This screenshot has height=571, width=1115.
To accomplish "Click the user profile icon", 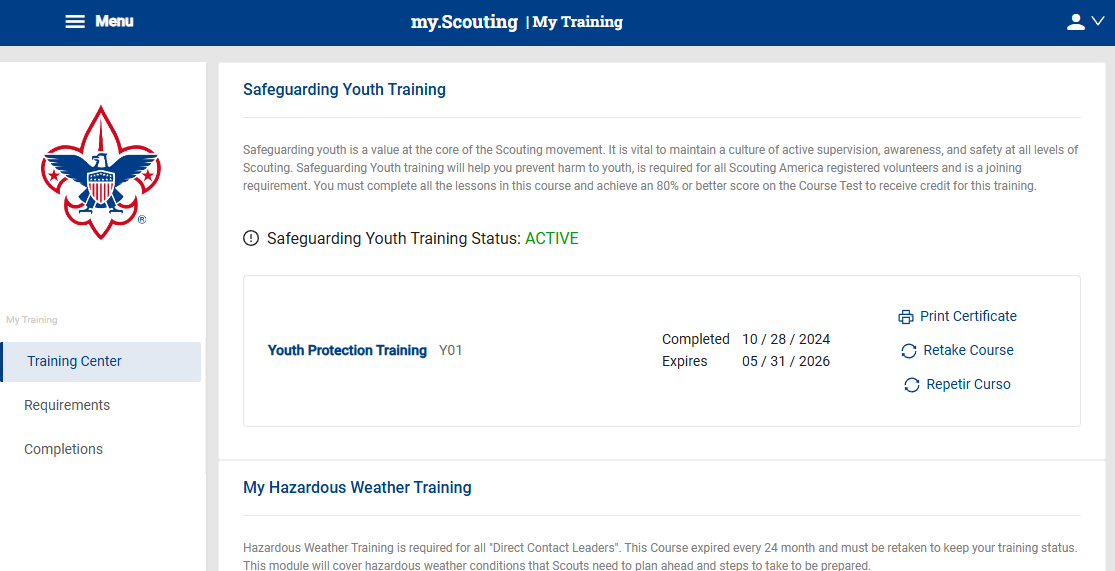I will point(1076,22).
